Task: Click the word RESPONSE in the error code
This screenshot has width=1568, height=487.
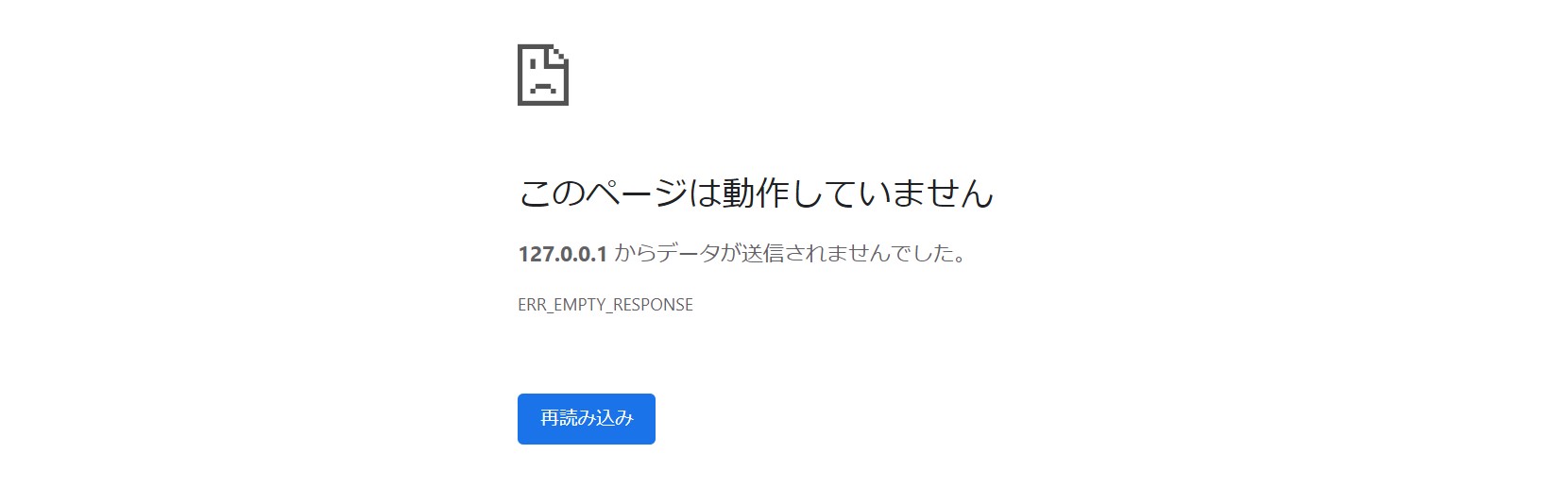Action: tap(653, 305)
